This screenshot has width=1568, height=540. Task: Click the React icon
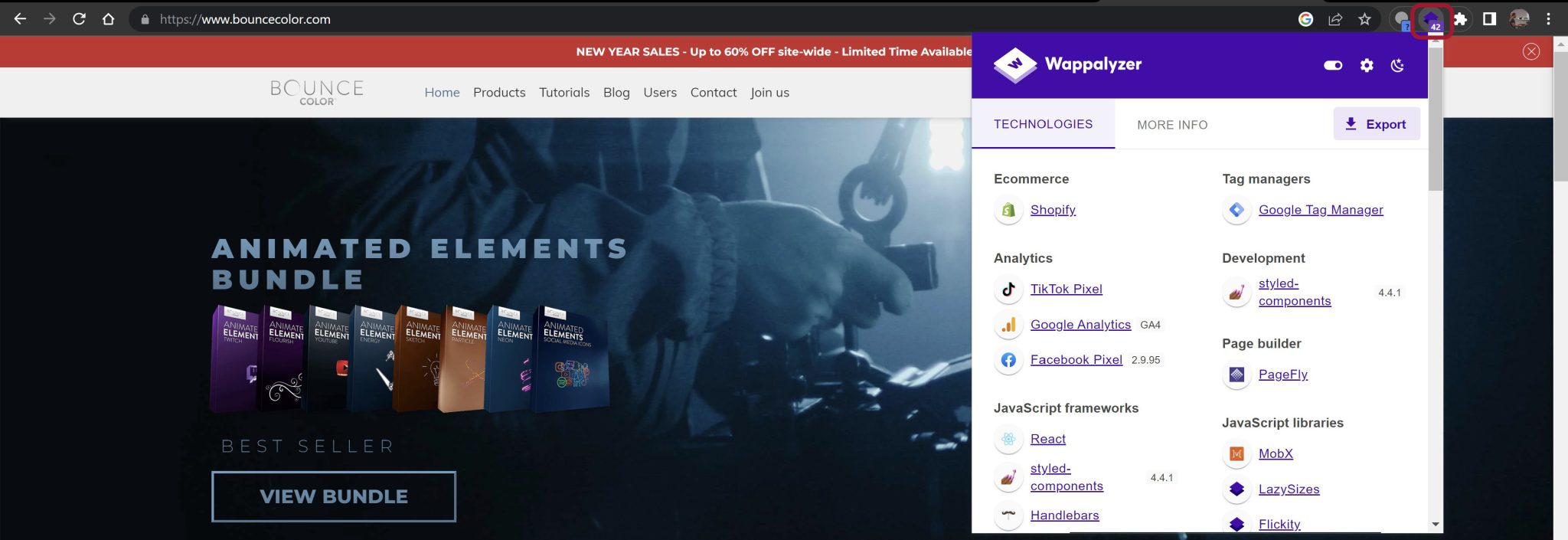1008,439
